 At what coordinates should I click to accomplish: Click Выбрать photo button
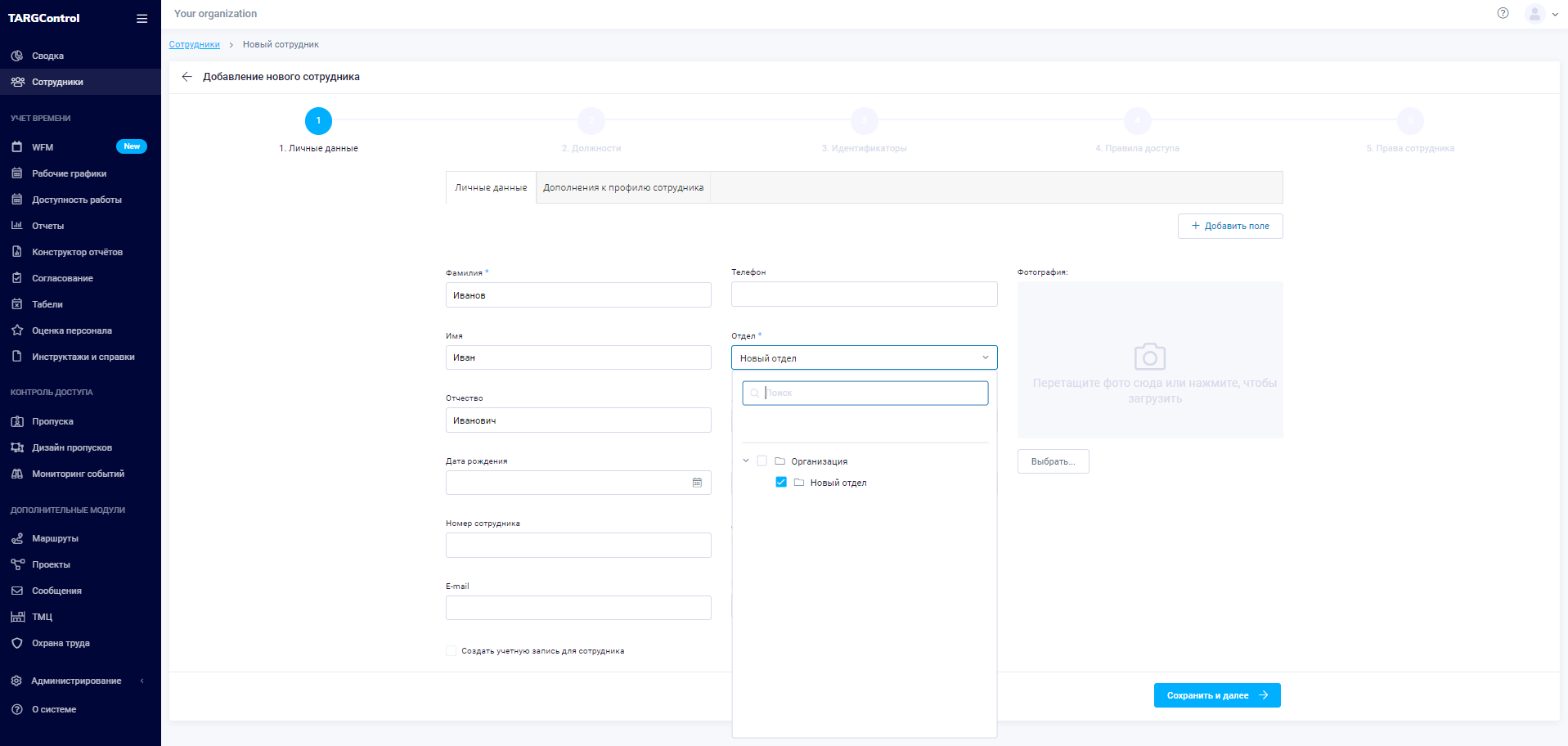pyautogui.click(x=1054, y=461)
